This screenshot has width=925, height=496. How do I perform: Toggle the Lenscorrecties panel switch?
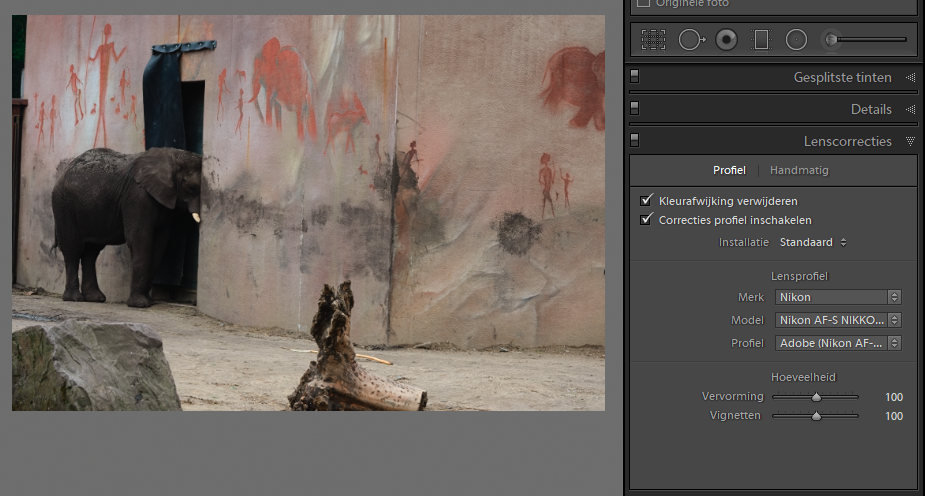pyautogui.click(x=635, y=141)
